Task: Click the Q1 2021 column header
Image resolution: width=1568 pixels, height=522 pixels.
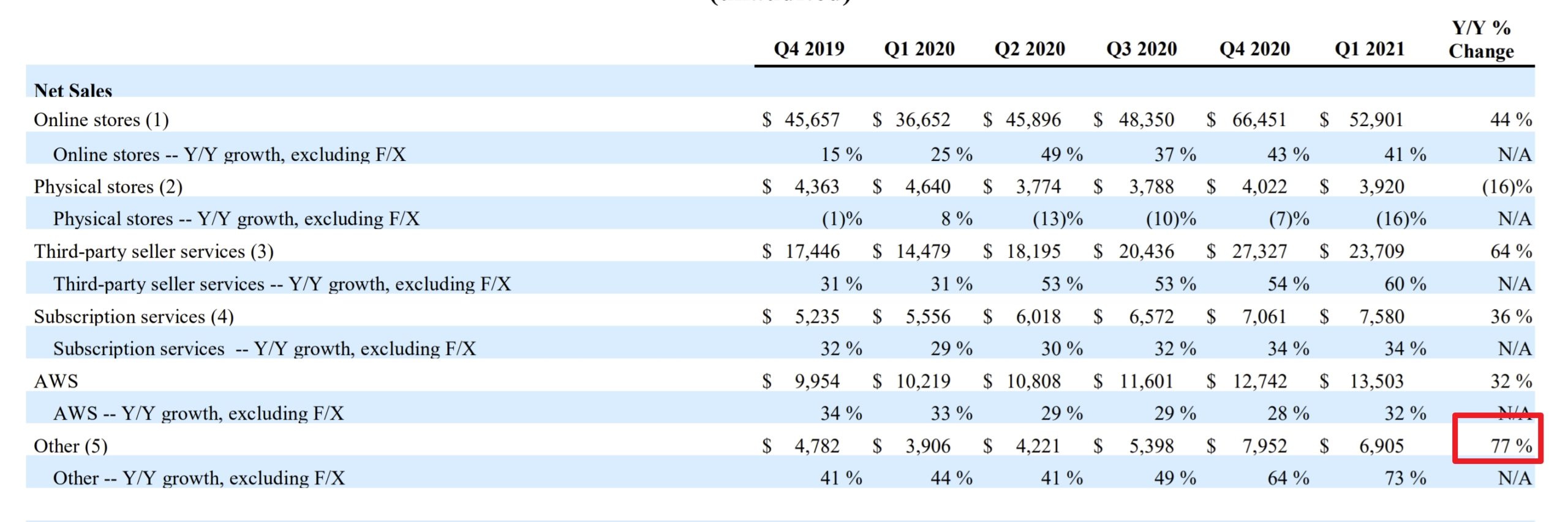Action: pyautogui.click(x=1370, y=48)
